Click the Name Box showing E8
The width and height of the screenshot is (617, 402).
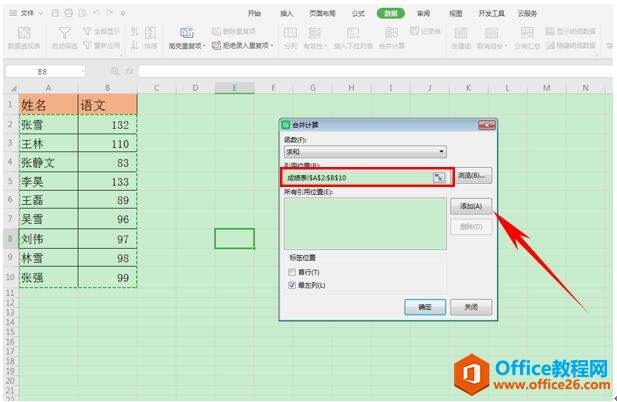[44, 71]
